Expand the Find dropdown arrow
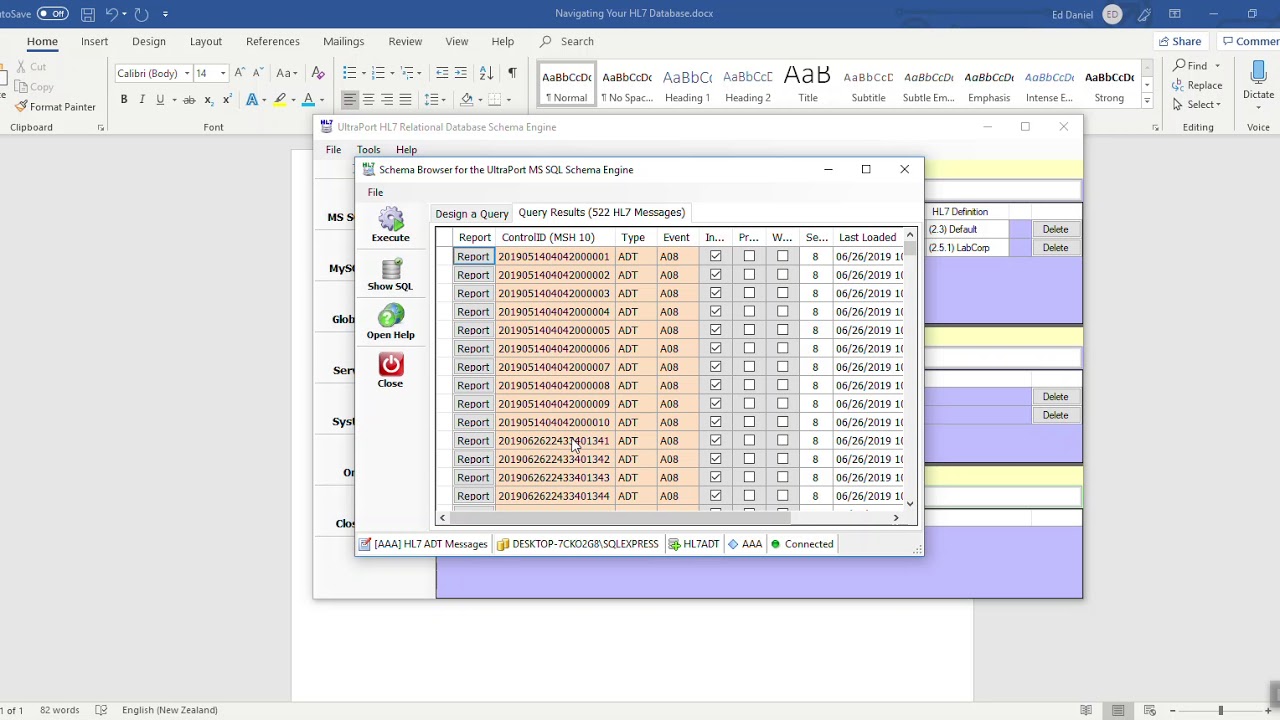The height and width of the screenshot is (720, 1280). coord(1217,66)
